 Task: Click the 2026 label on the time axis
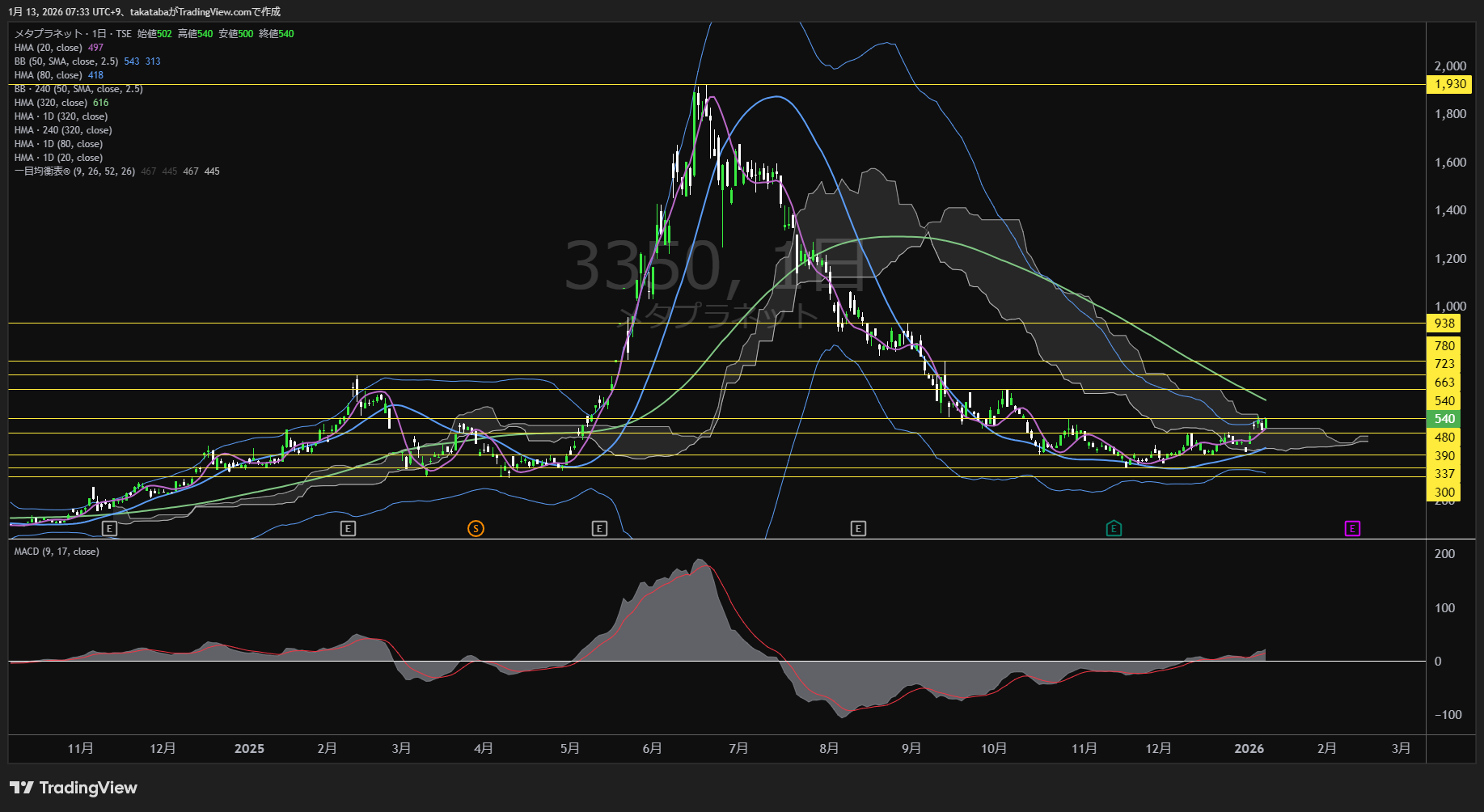(x=1249, y=749)
